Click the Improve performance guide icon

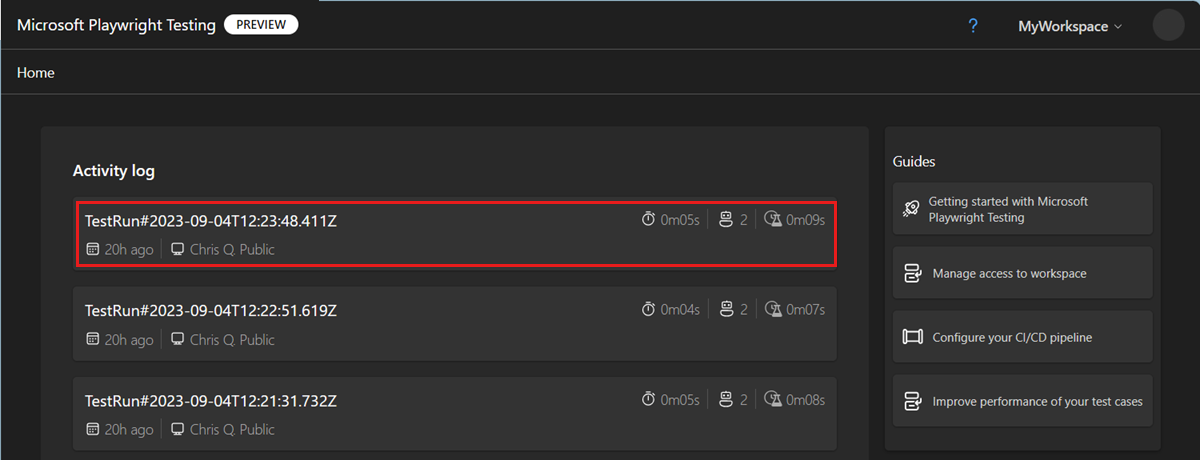[911, 401]
